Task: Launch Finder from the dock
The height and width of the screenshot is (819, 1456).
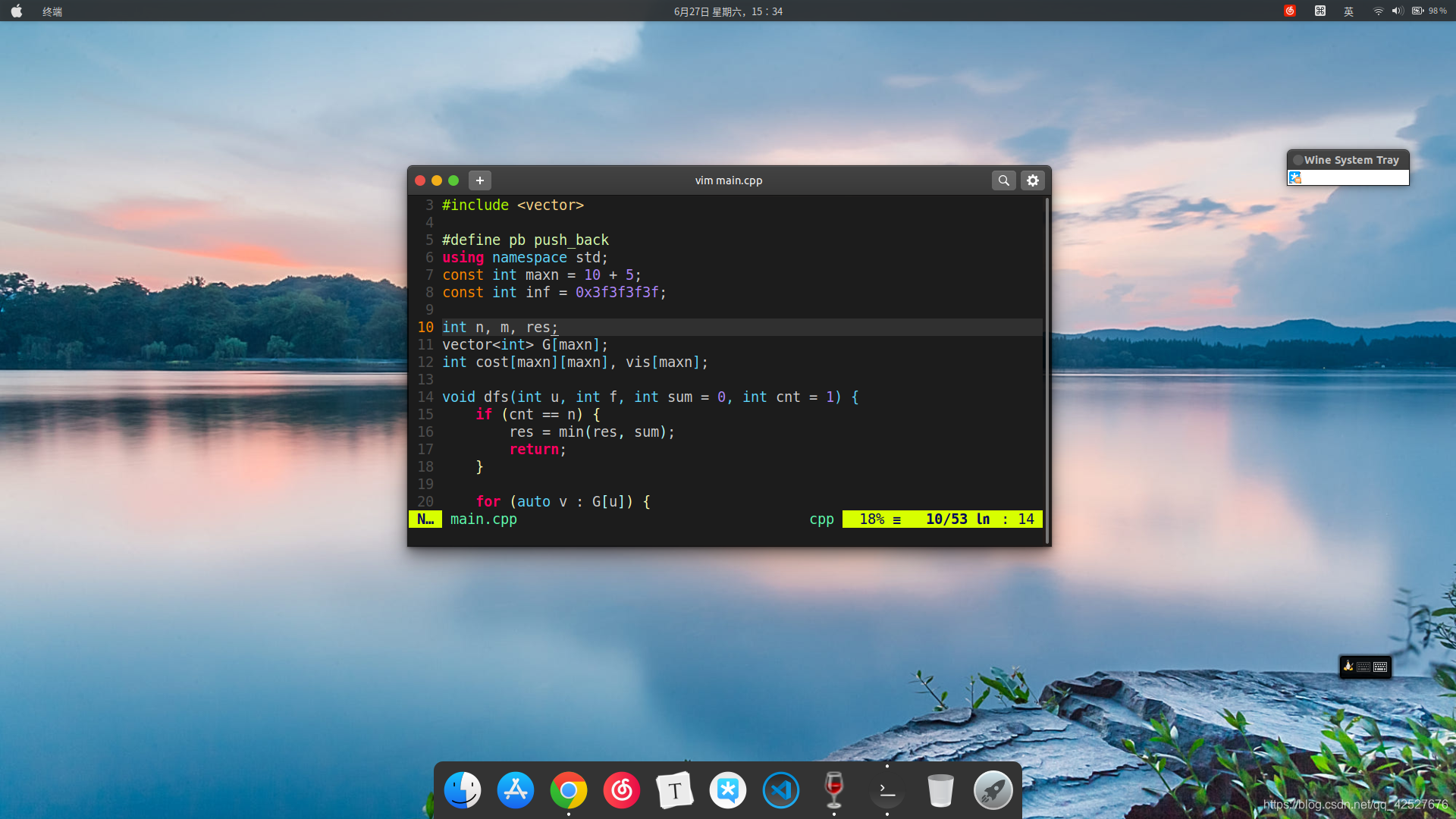Action: [x=463, y=790]
